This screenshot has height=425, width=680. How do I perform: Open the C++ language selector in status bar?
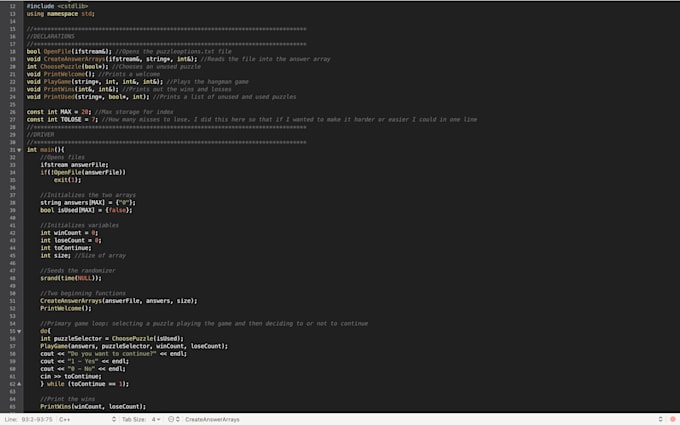tap(87, 419)
